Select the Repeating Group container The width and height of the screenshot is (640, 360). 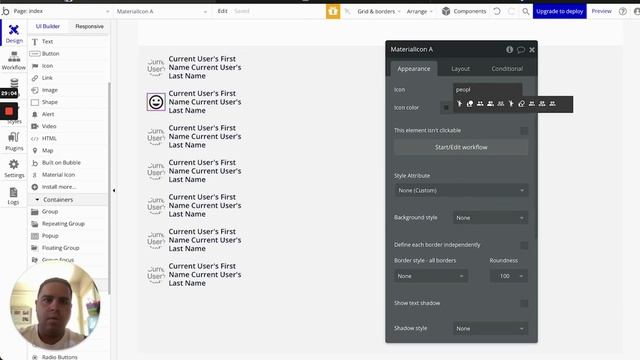coord(63,224)
